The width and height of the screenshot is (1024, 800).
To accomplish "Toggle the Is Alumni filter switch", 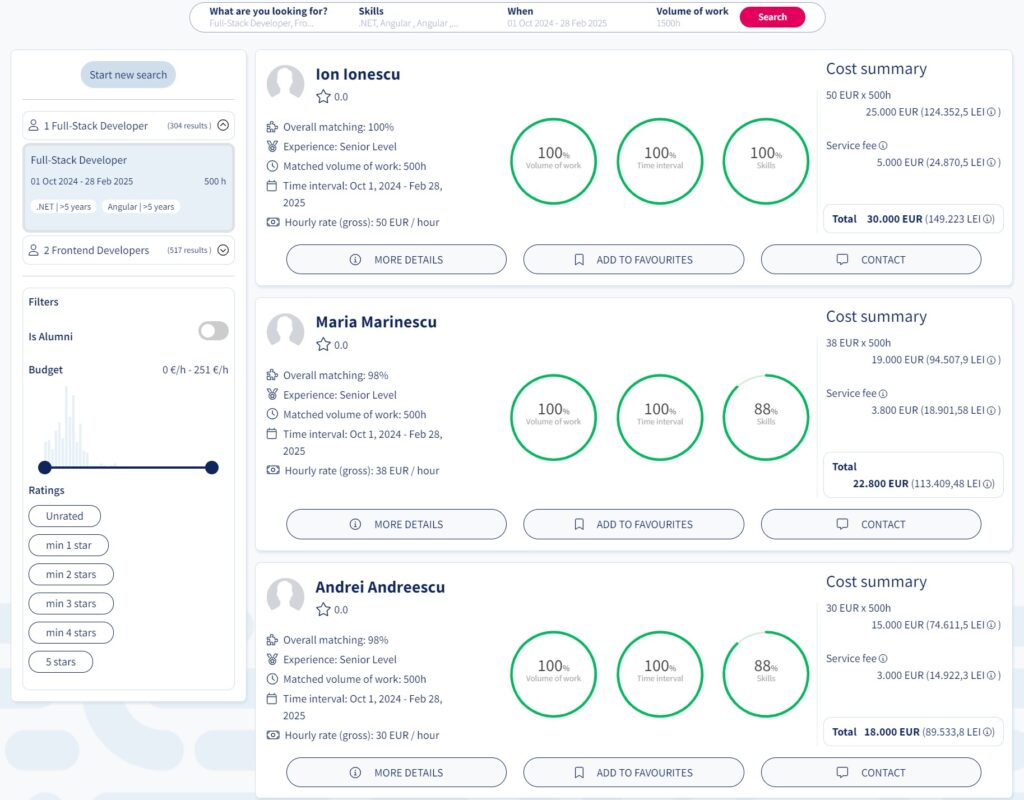I will point(213,331).
